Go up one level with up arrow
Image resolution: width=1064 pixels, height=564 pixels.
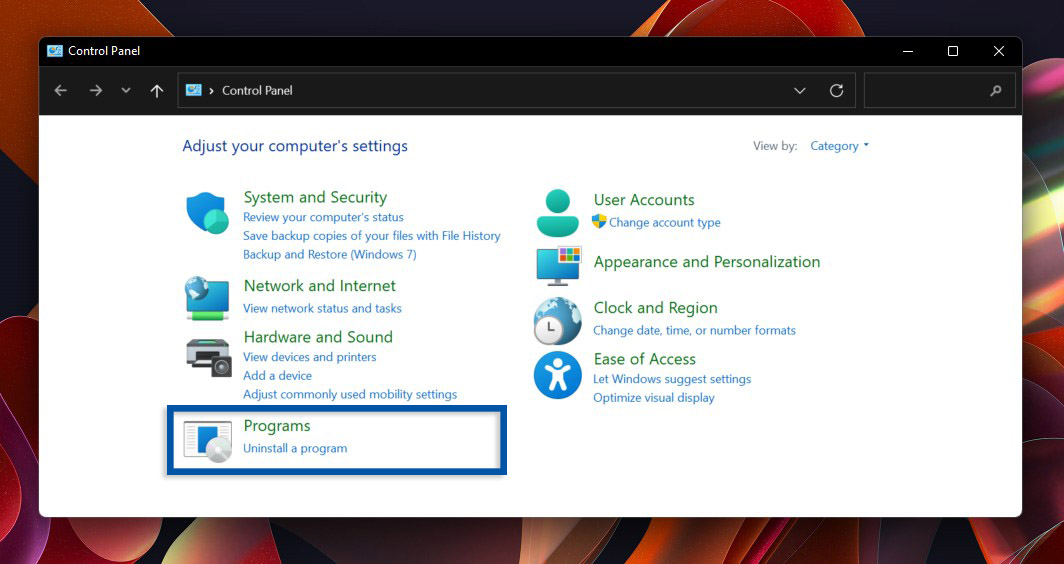click(x=157, y=90)
